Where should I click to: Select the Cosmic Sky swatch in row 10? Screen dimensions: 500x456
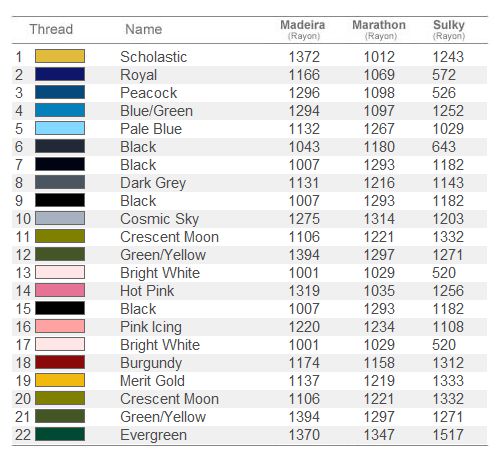pos(60,218)
